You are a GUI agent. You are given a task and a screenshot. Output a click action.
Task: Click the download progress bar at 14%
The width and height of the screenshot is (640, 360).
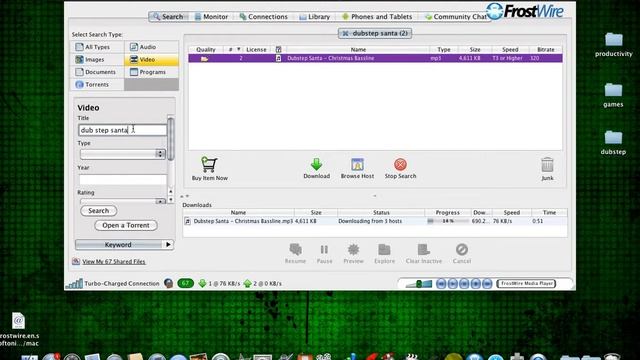[448, 221]
